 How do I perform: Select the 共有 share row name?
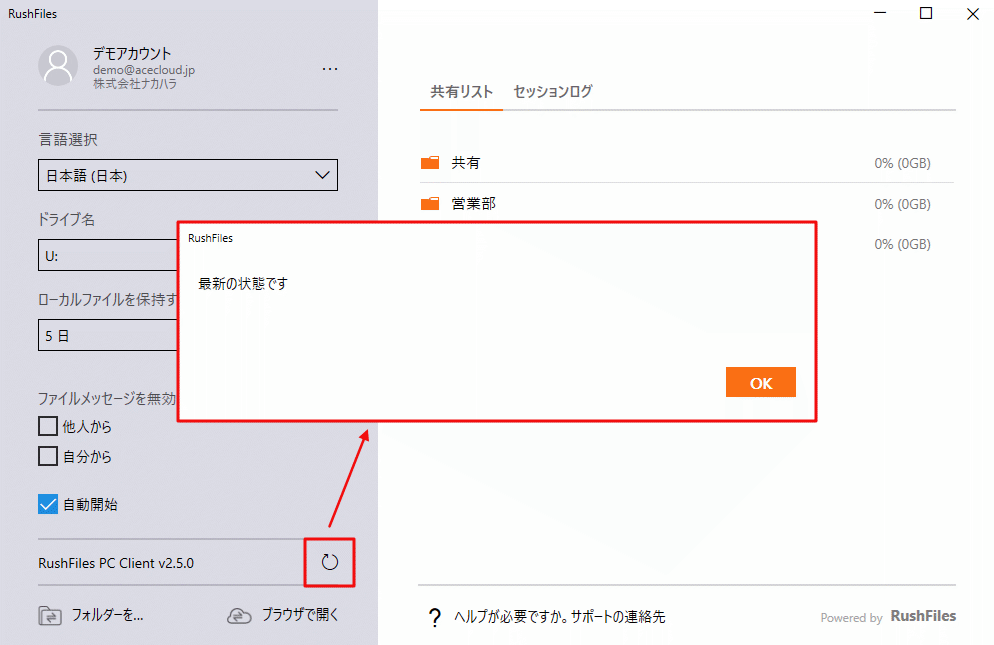466,163
